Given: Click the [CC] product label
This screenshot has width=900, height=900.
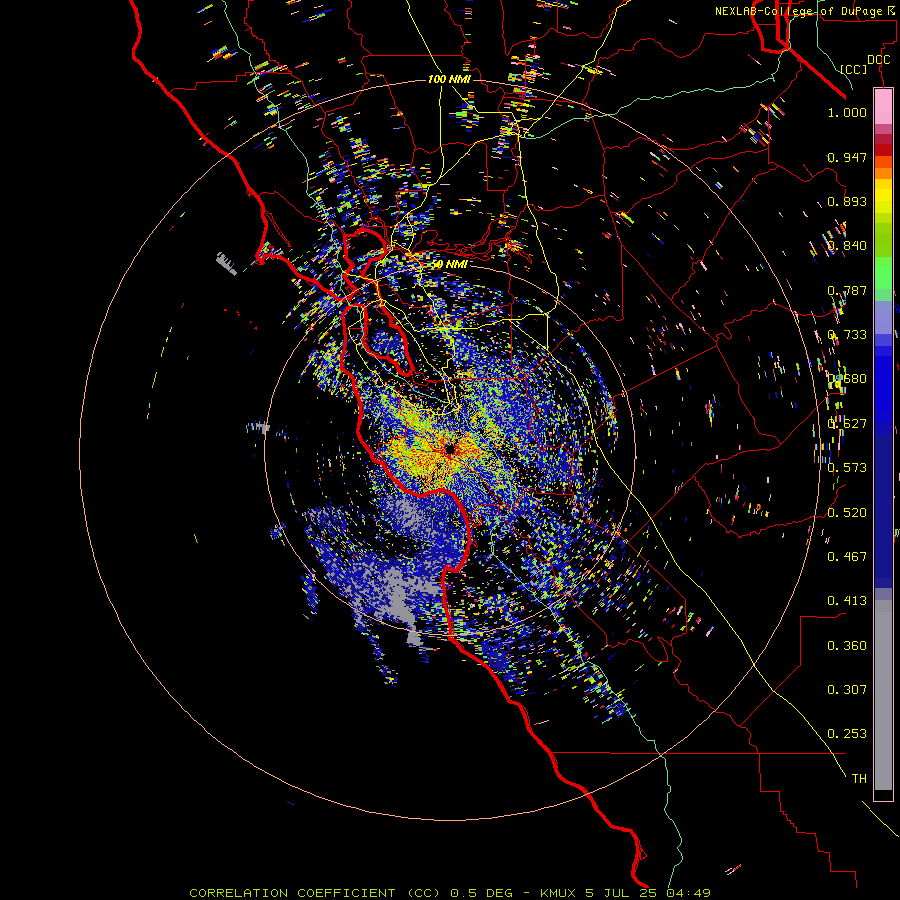Looking at the screenshot, I should 854,69.
